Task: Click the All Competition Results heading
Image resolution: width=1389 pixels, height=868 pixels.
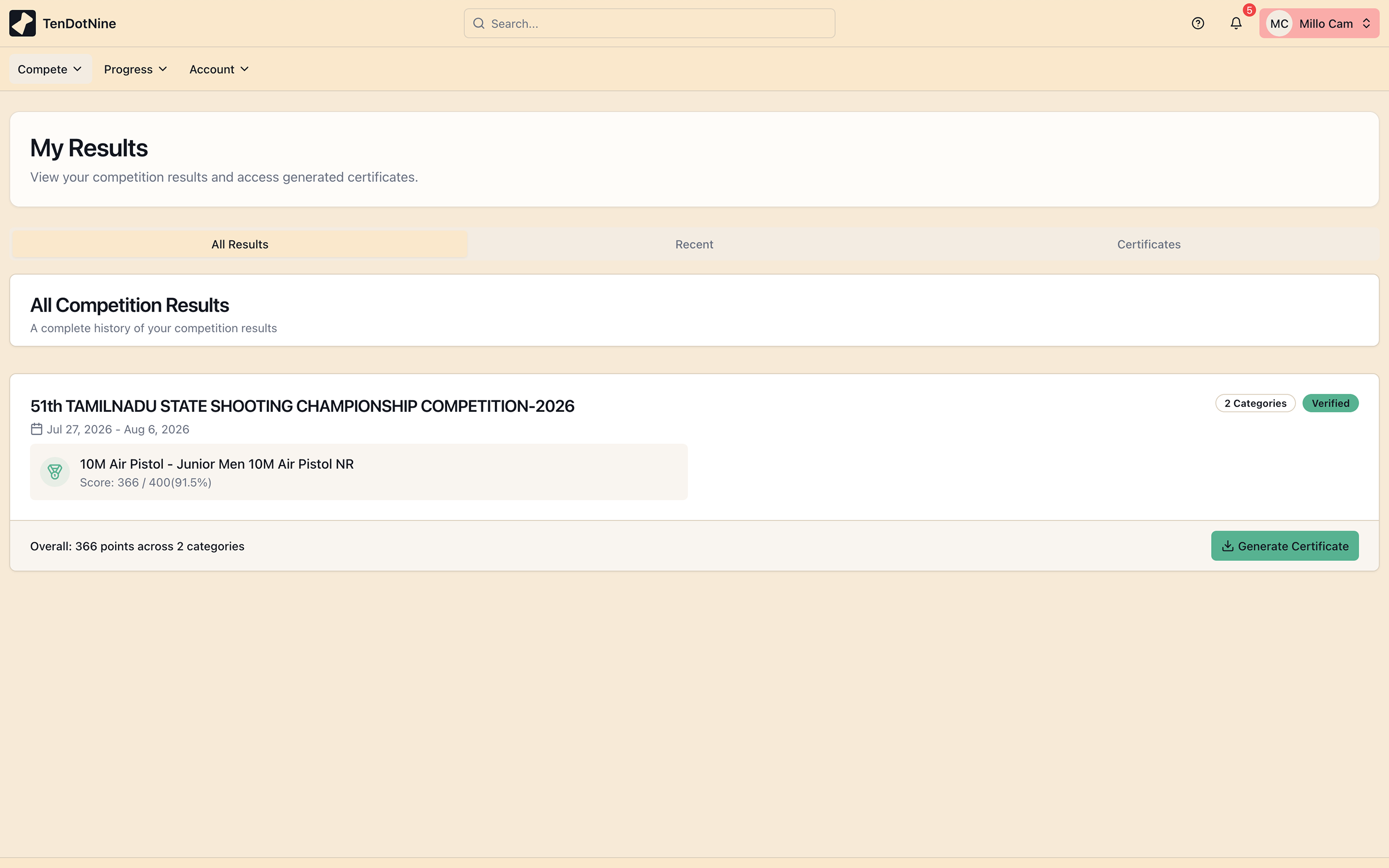Action: pyautogui.click(x=130, y=305)
